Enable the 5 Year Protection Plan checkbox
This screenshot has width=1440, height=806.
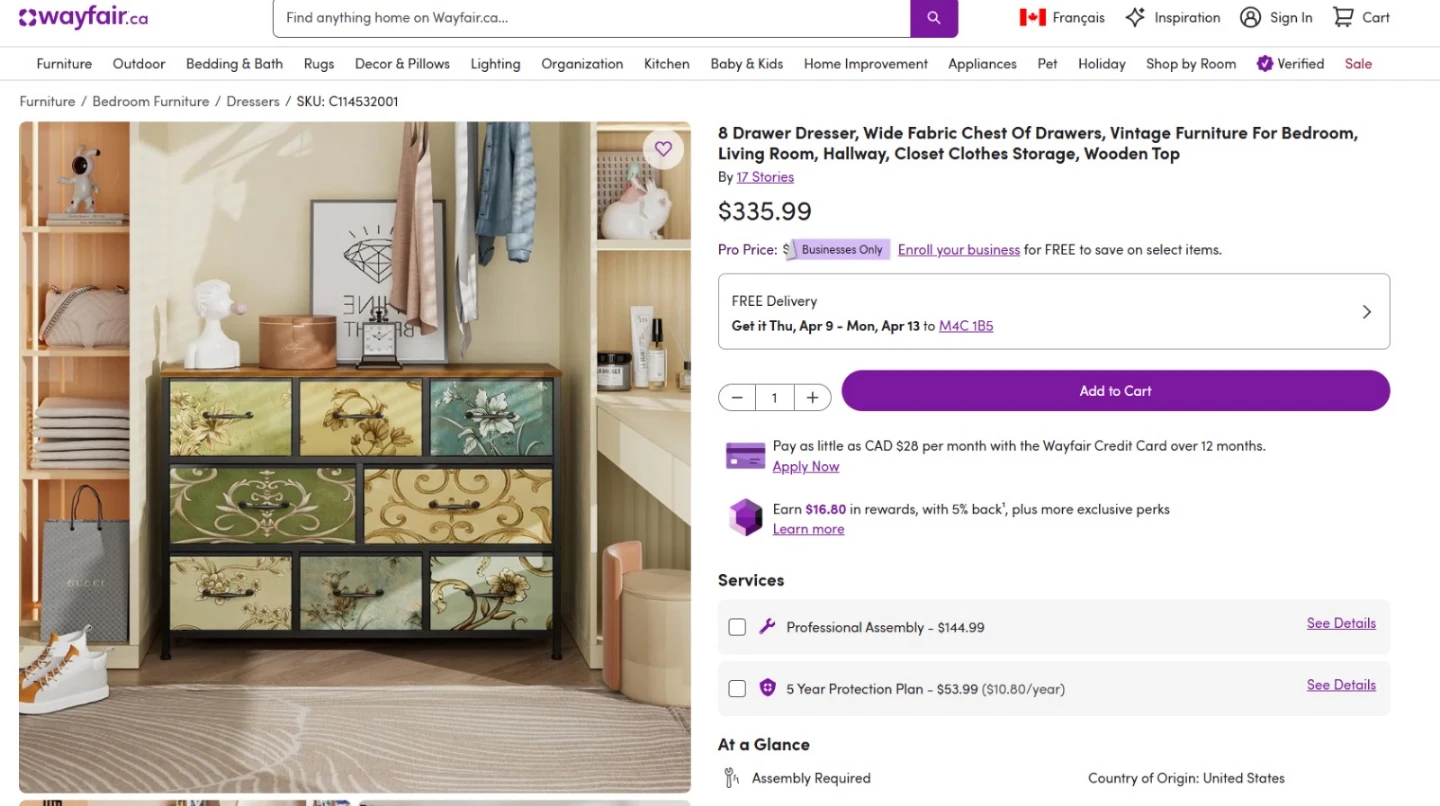click(737, 688)
